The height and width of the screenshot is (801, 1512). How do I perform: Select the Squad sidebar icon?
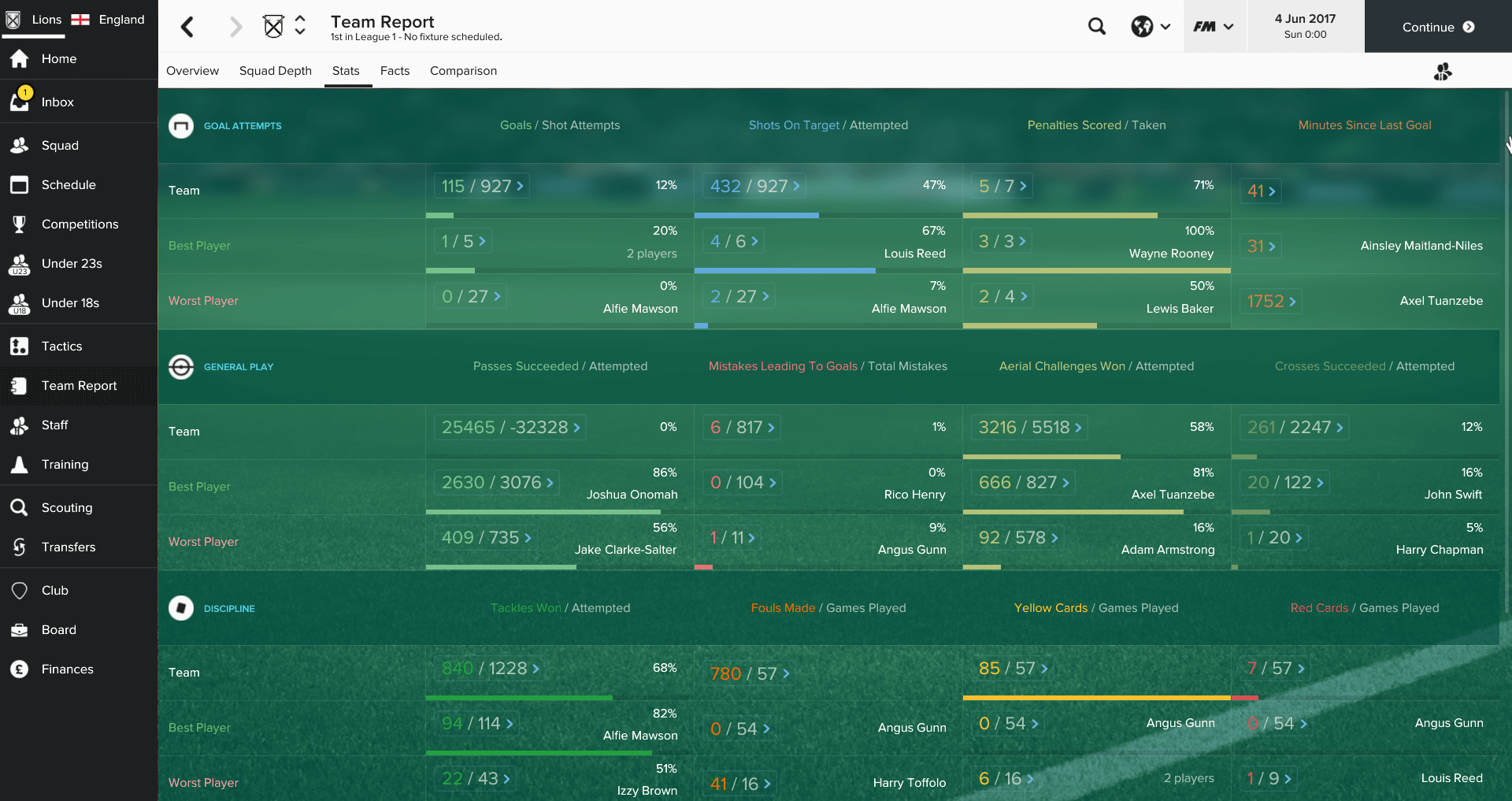pos(20,146)
